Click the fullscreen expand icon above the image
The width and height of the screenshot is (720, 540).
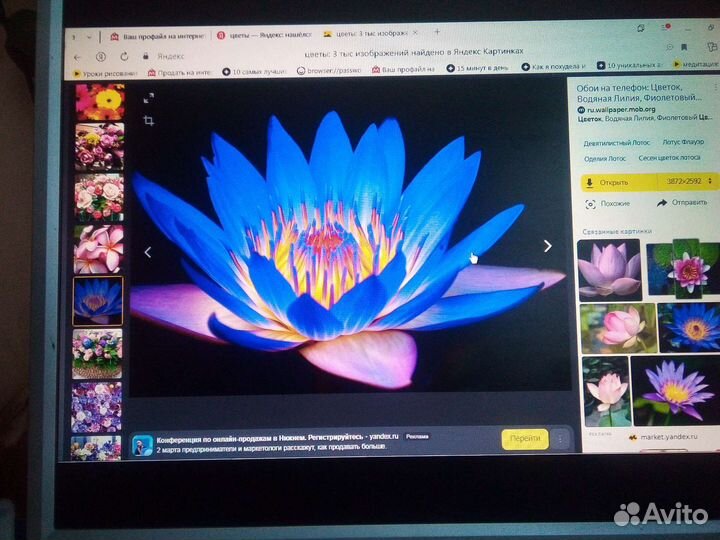pyautogui.click(x=148, y=98)
